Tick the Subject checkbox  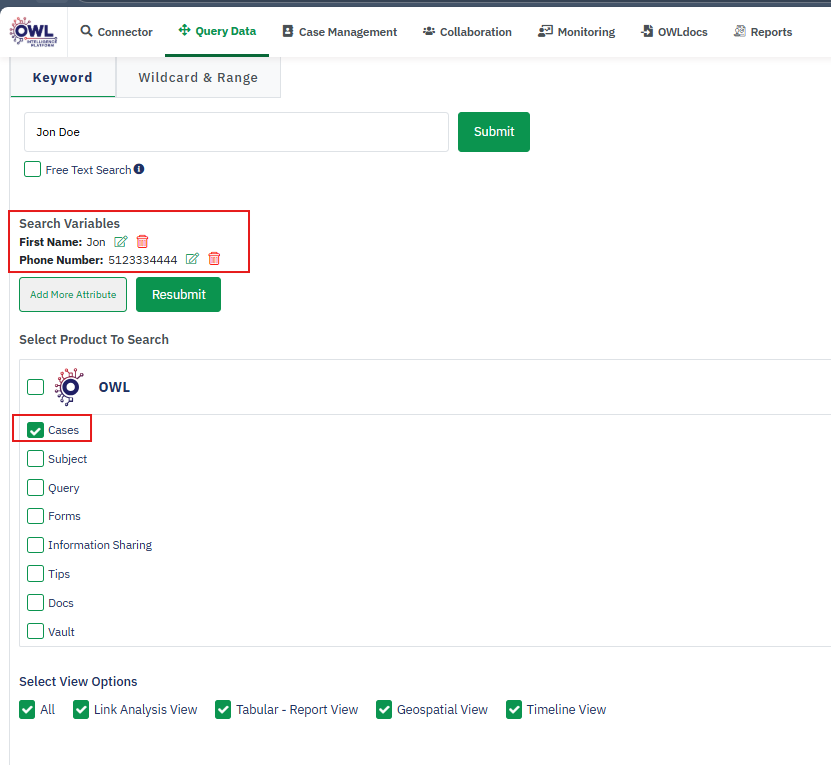click(36, 459)
